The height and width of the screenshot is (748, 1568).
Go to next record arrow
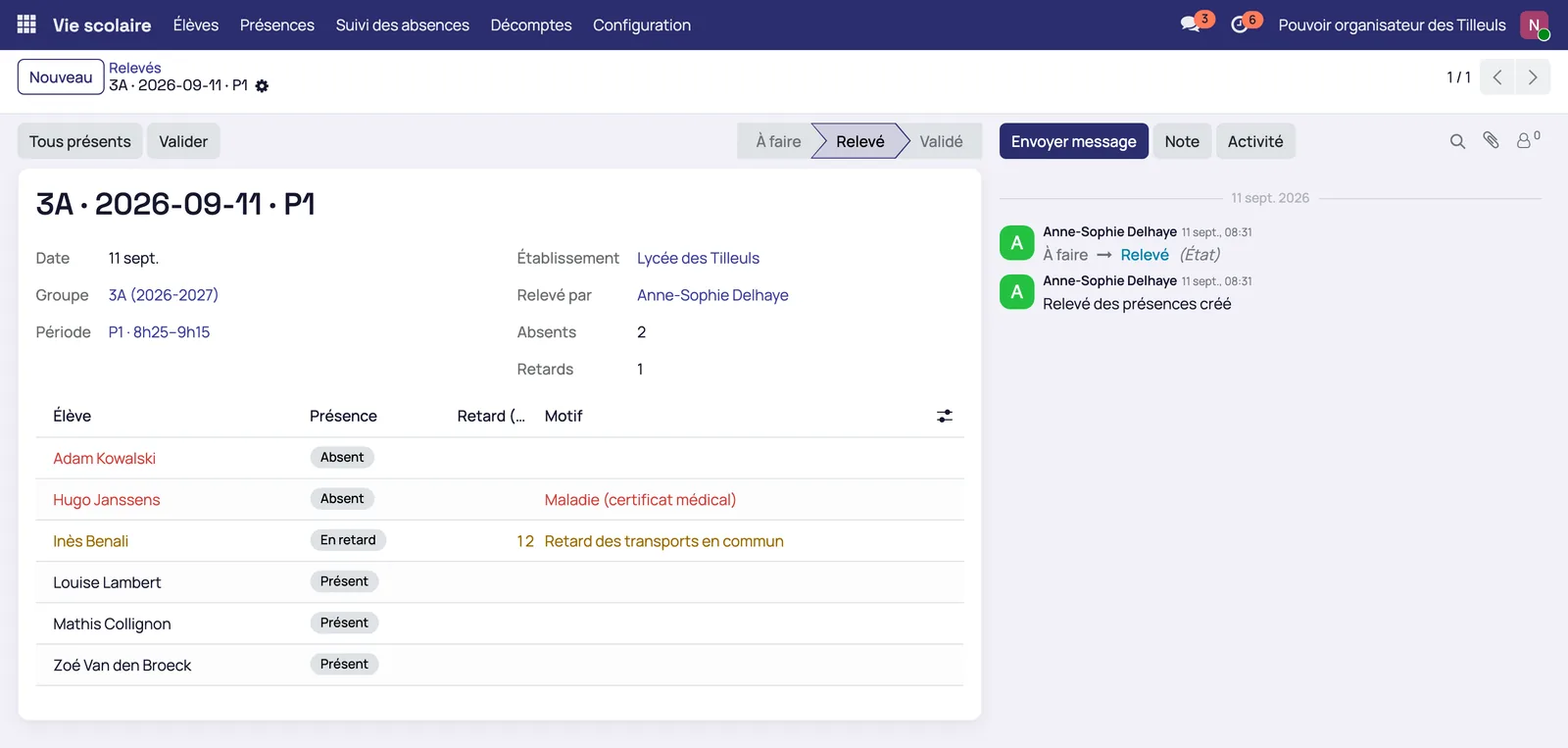(x=1533, y=77)
